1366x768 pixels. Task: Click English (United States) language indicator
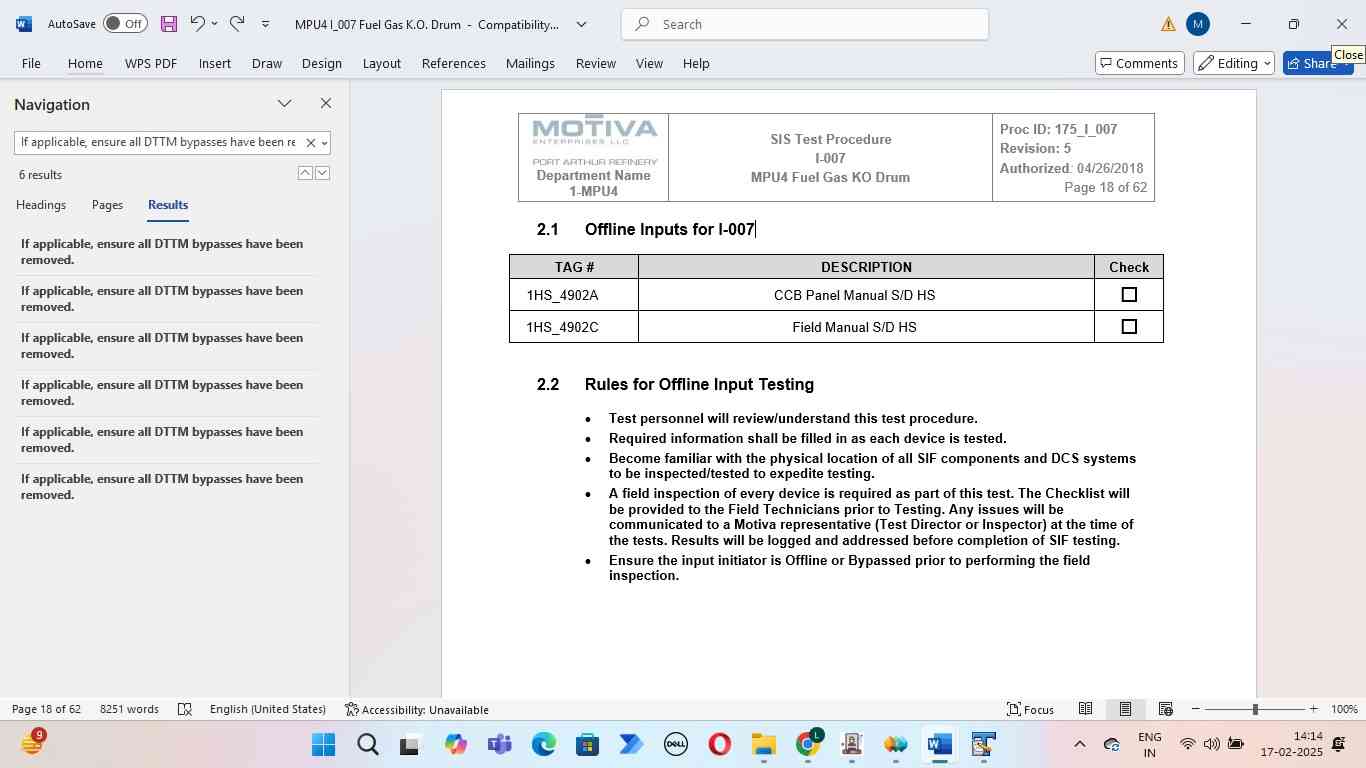coord(267,709)
